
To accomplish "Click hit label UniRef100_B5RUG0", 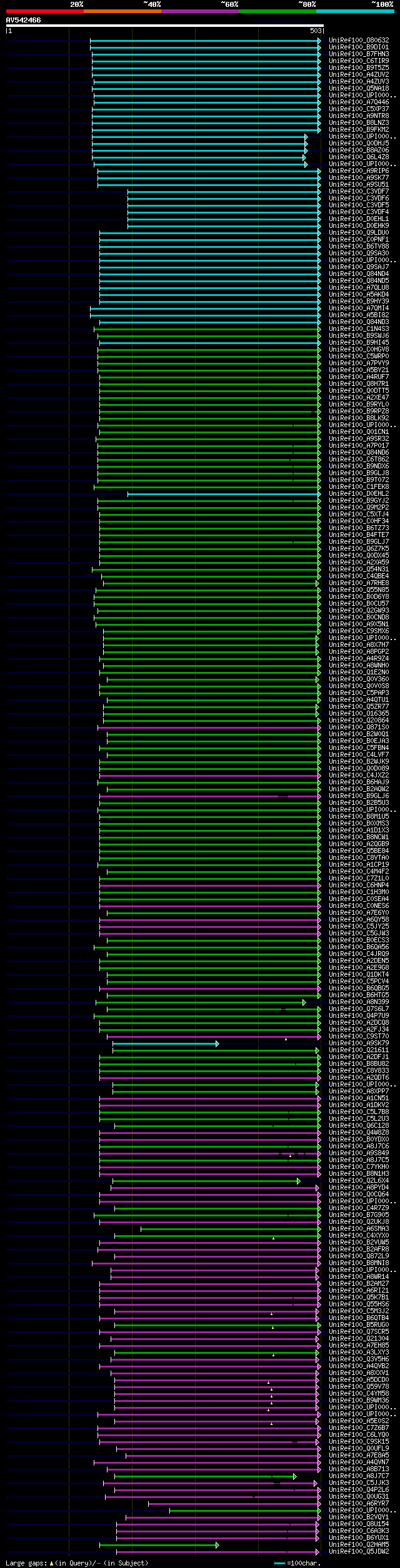I will coord(359,1325).
